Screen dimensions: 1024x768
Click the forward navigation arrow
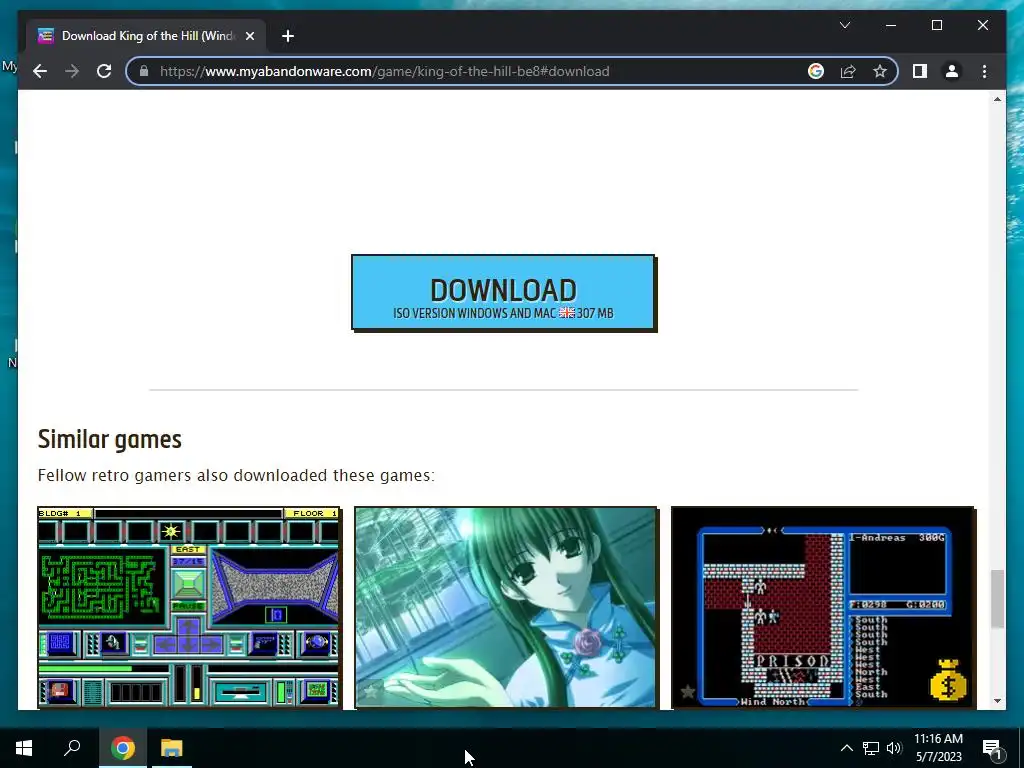pyautogui.click(x=72, y=71)
